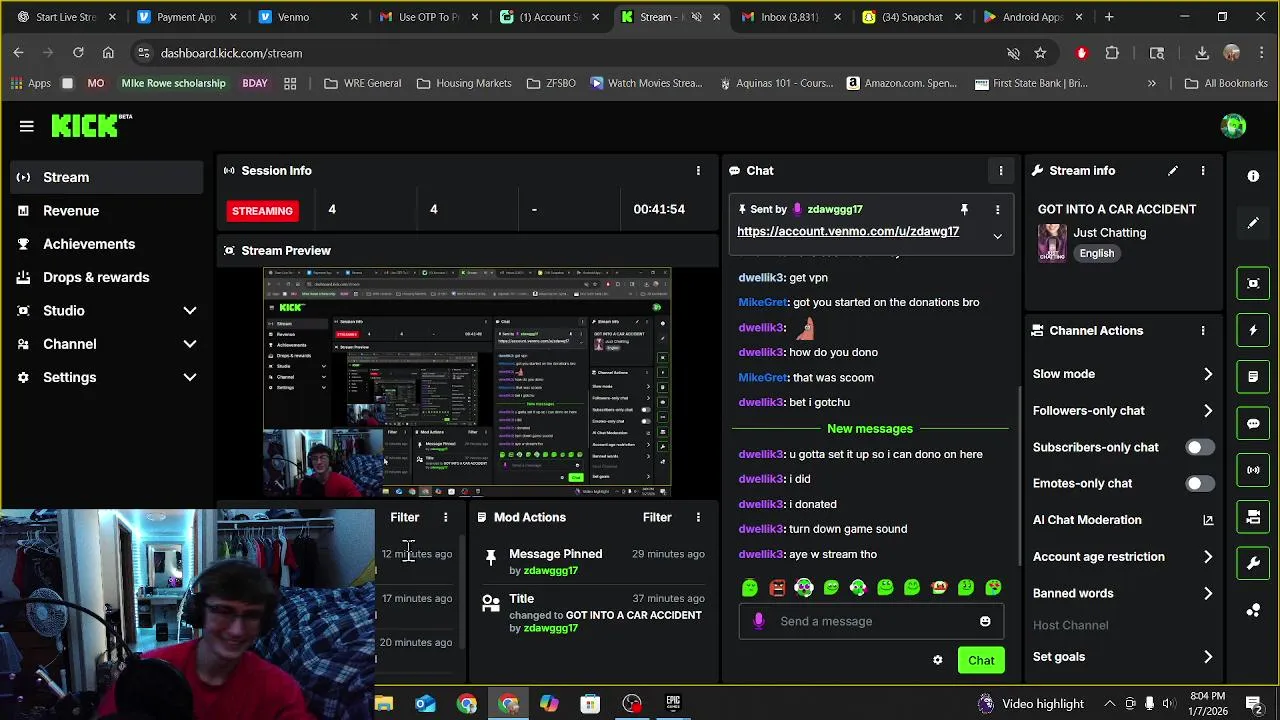Image resolution: width=1280 pixels, height=720 pixels.
Task: Click MikeGret on 'that was scoom' message
Action: (763, 378)
